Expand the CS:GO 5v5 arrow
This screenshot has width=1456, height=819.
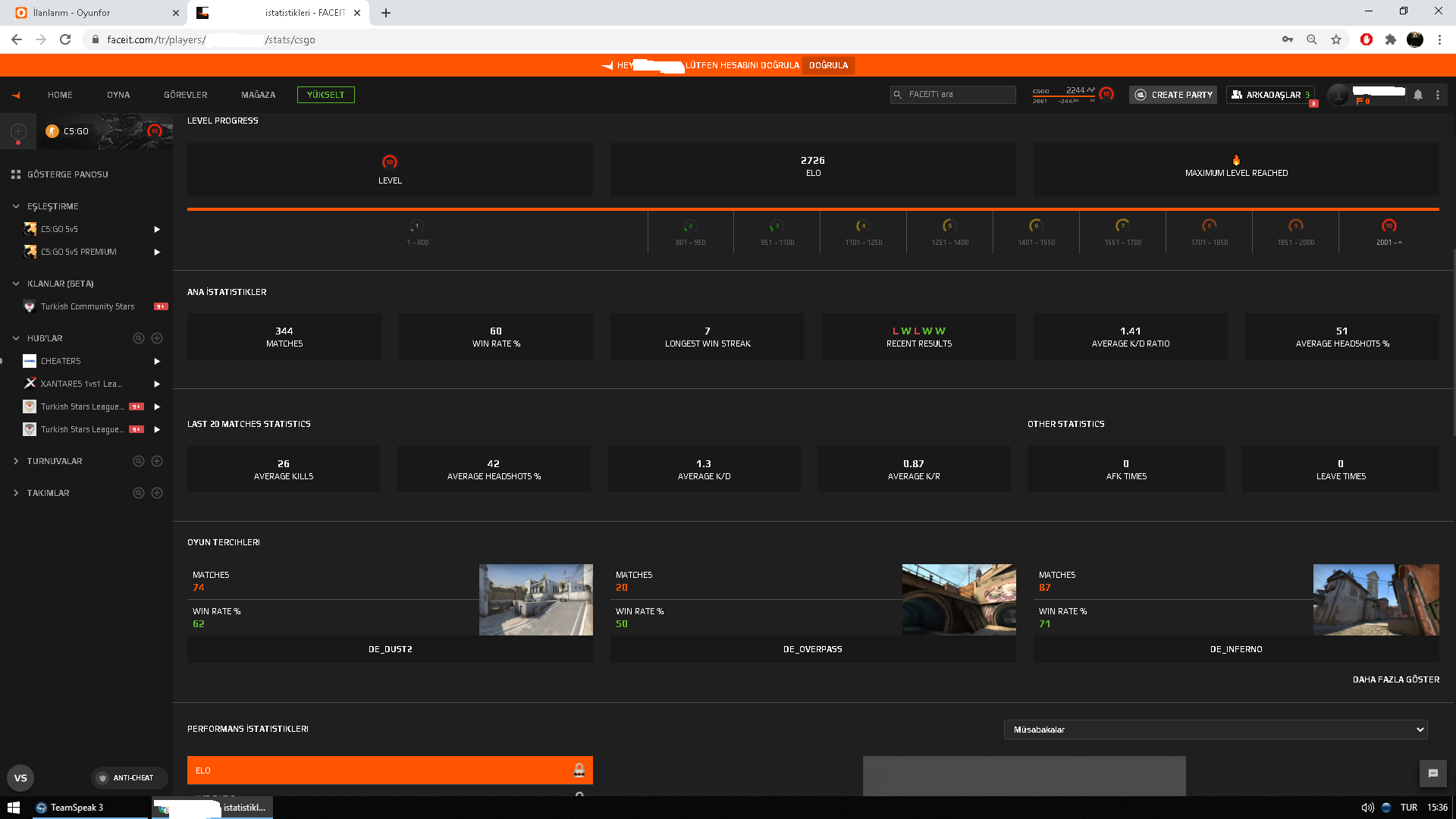point(157,229)
